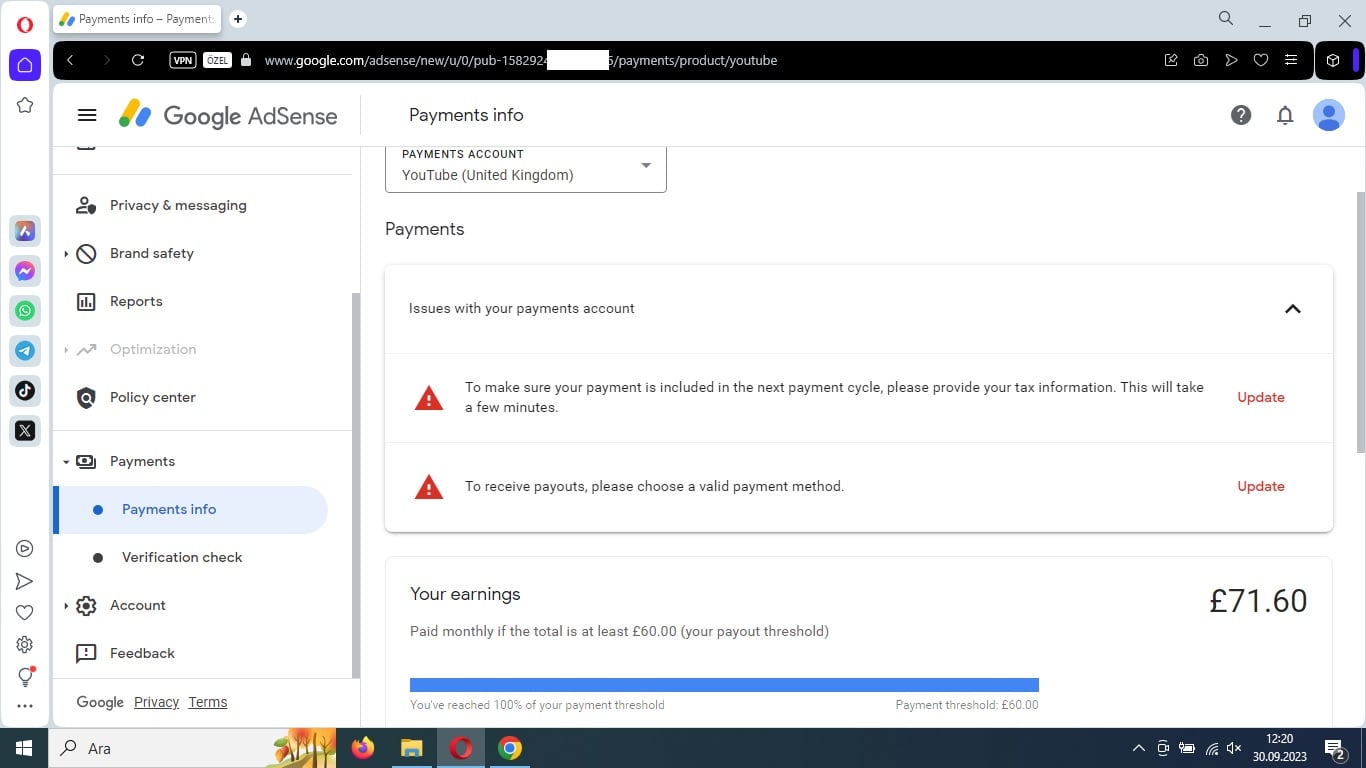Update tax information issue
Screen dimensions: 1366x768
tap(1261, 397)
